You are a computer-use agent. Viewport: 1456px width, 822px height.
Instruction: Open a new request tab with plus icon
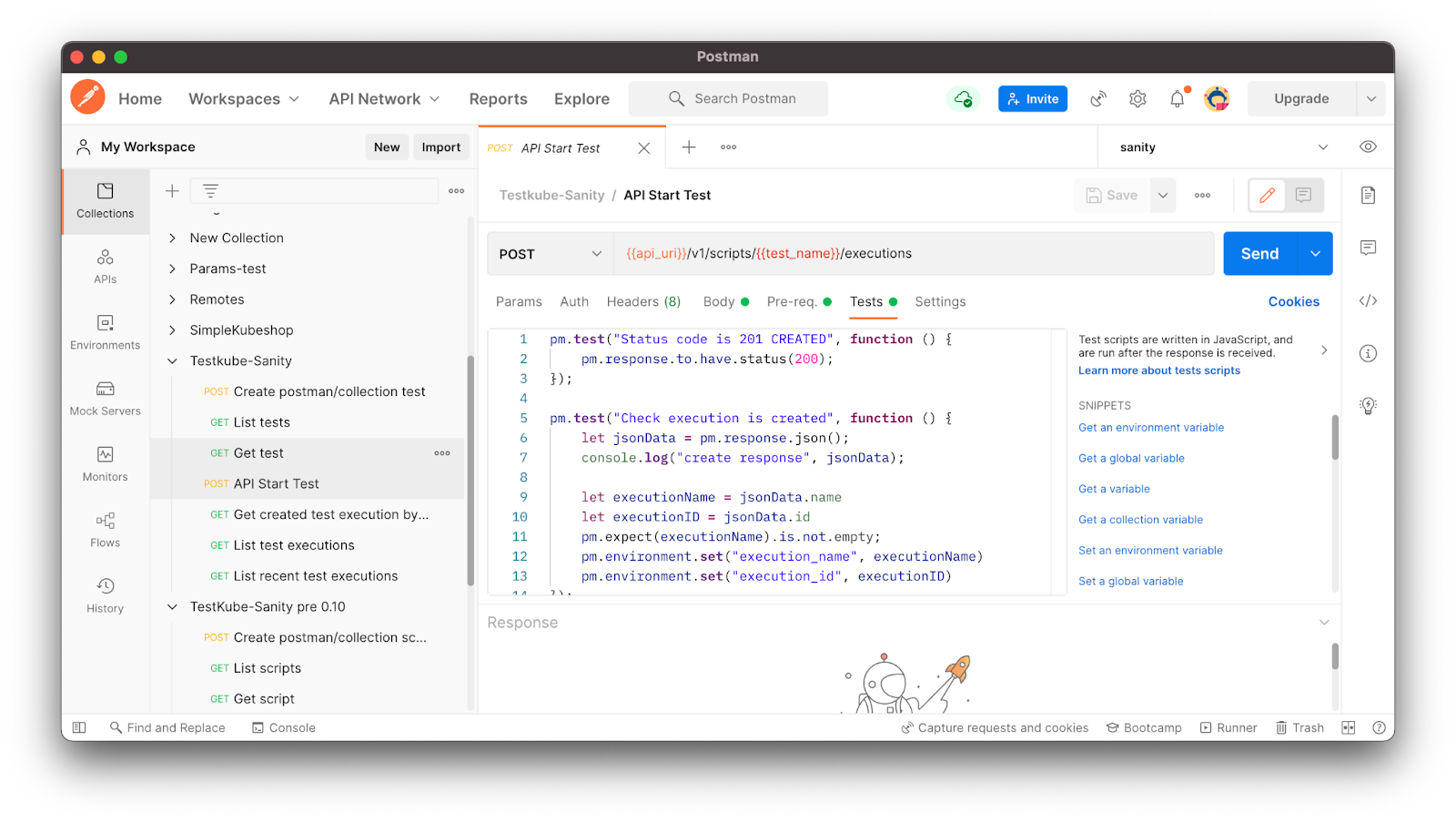pyautogui.click(x=689, y=147)
